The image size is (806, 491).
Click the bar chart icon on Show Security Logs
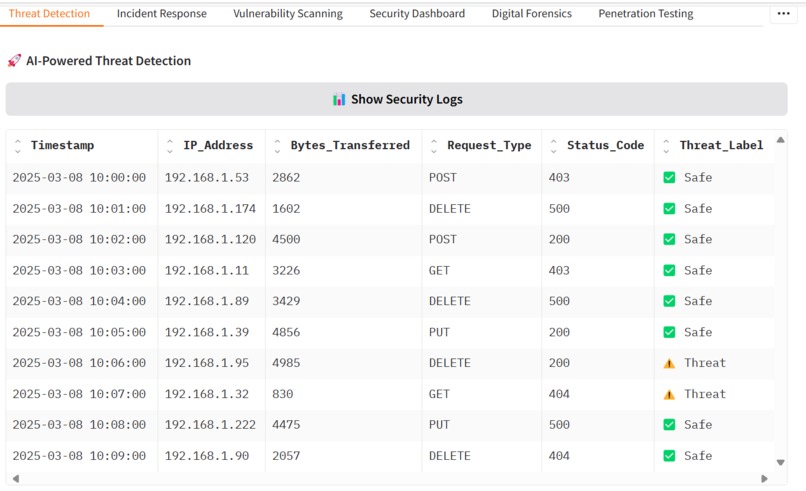click(x=339, y=99)
